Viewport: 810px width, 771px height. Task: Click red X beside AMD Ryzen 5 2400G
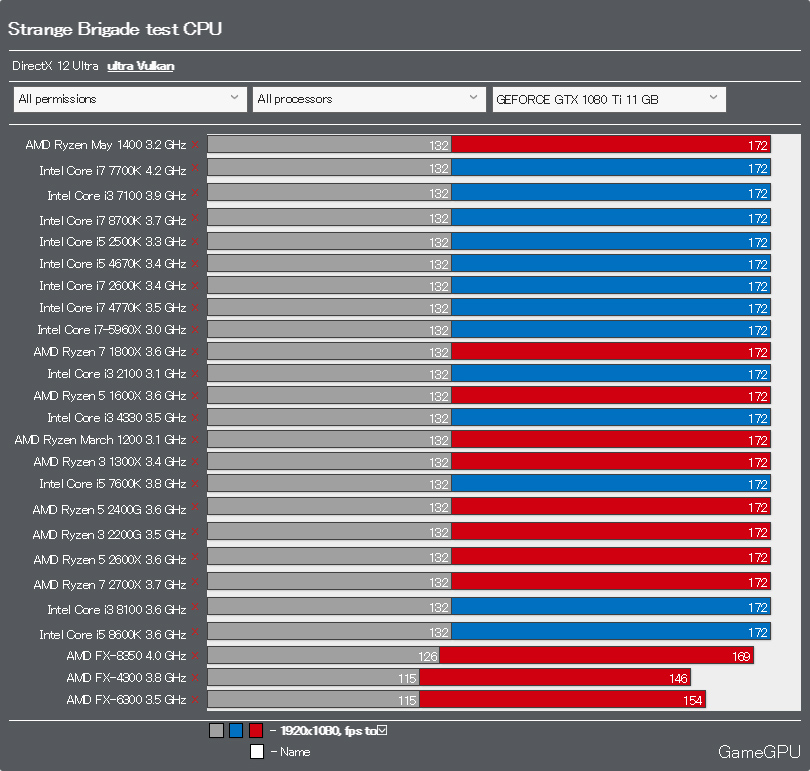[195, 507]
